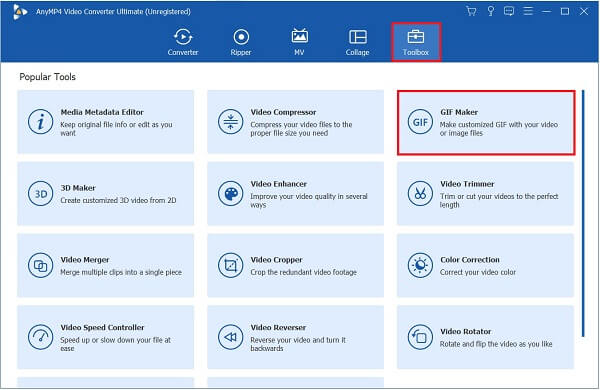The image size is (600, 390).
Task: Click the Video Compressor icon
Action: coord(230,122)
